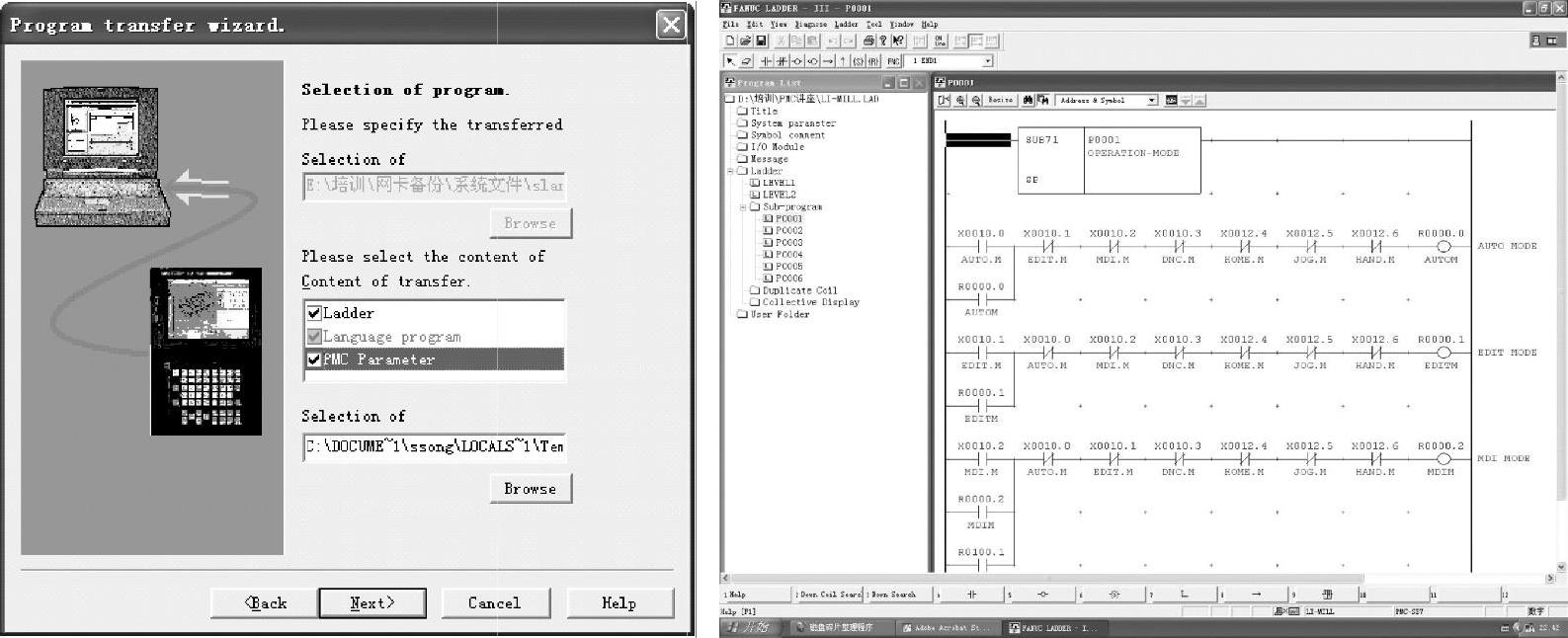Click the New file icon in FANUC LADDER toolbar
Viewport: 1568px width, 638px height.
pyautogui.click(x=730, y=40)
